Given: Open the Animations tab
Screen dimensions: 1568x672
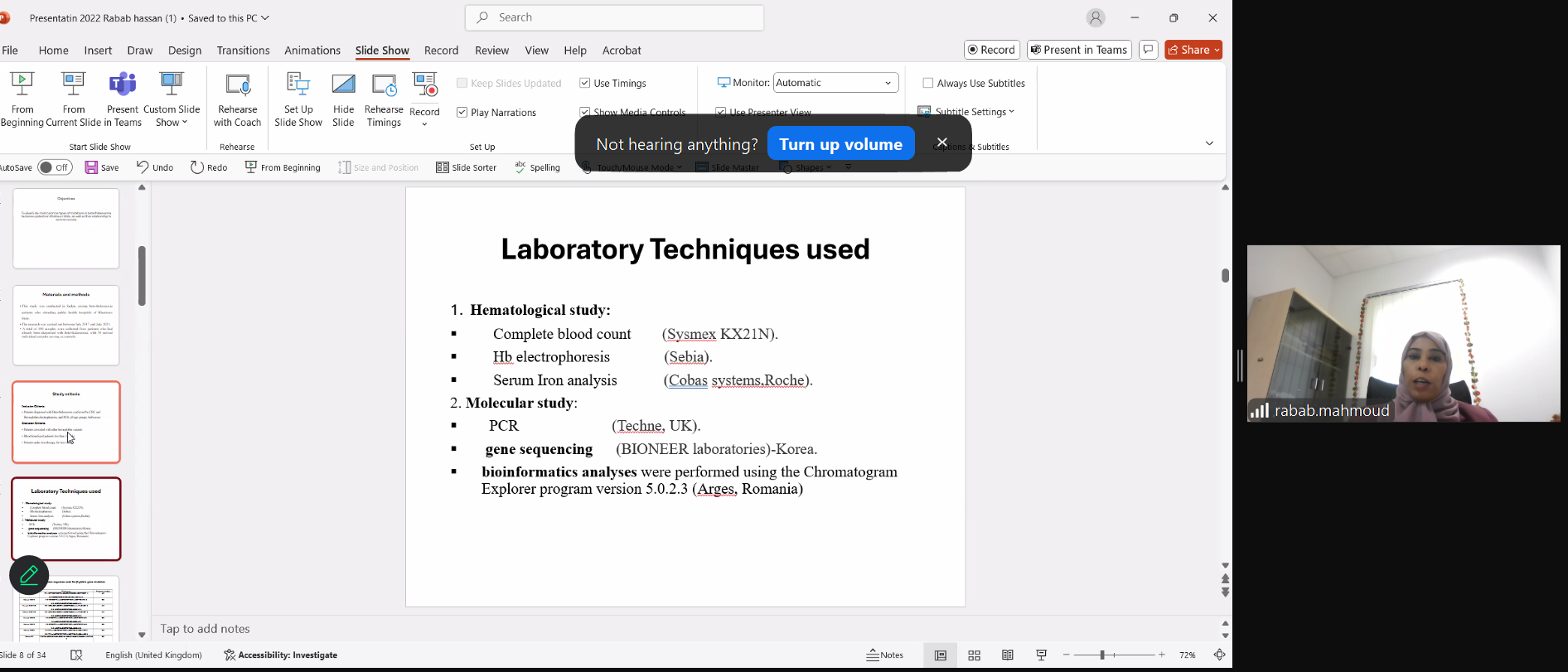Looking at the screenshot, I should tap(312, 50).
